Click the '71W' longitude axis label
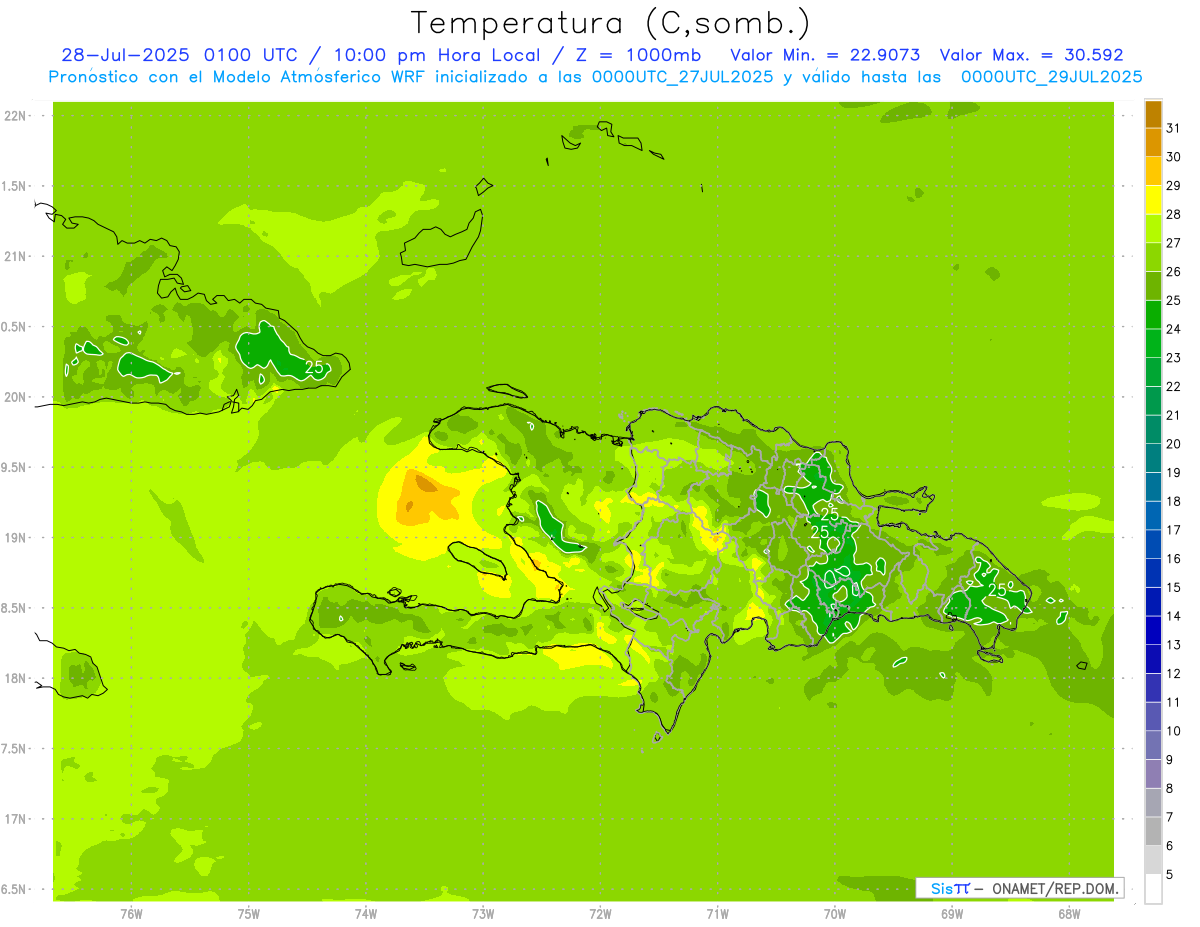This screenshot has width=1200, height=927. pyautogui.click(x=717, y=914)
